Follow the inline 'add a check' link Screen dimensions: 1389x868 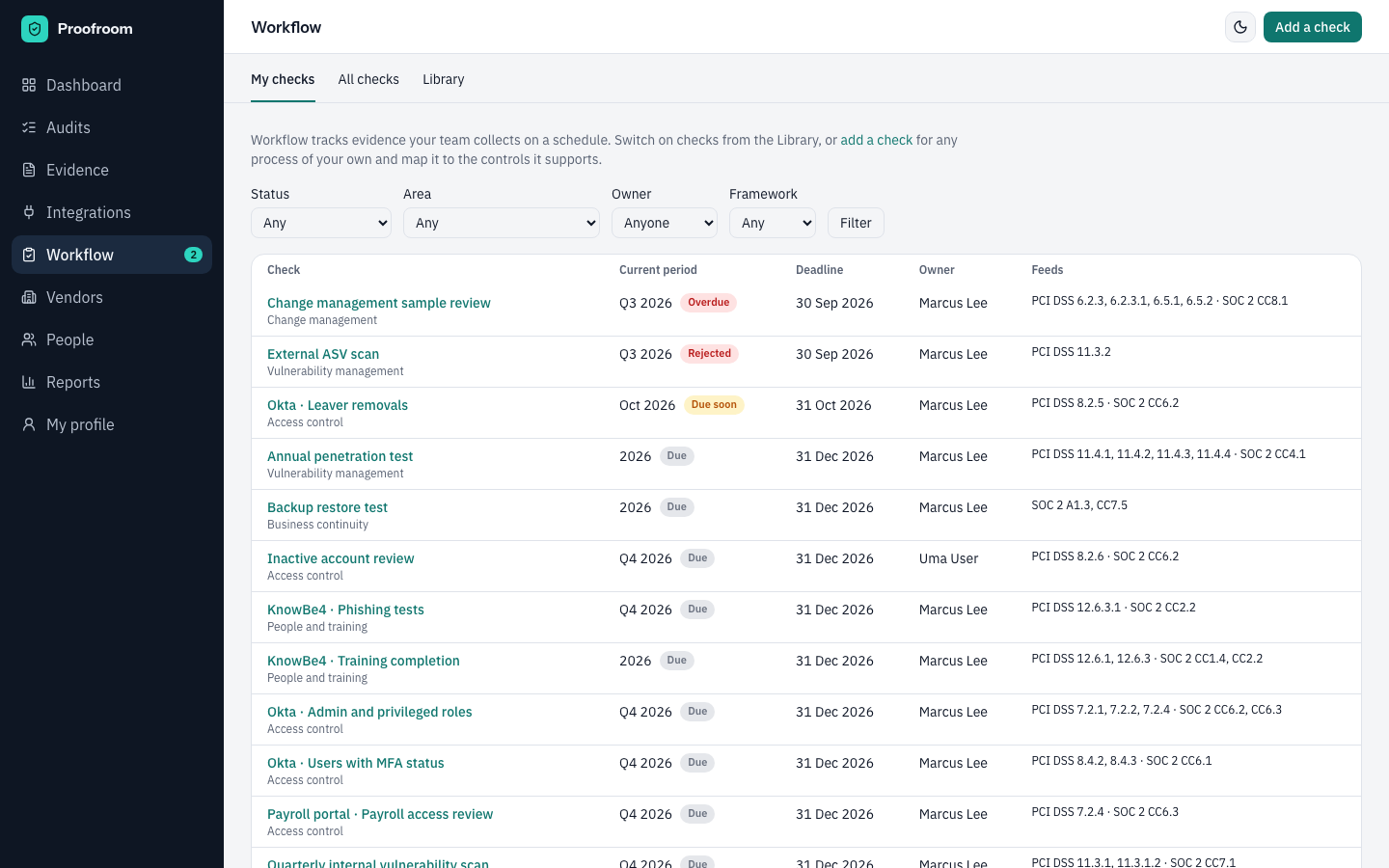(x=877, y=140)
